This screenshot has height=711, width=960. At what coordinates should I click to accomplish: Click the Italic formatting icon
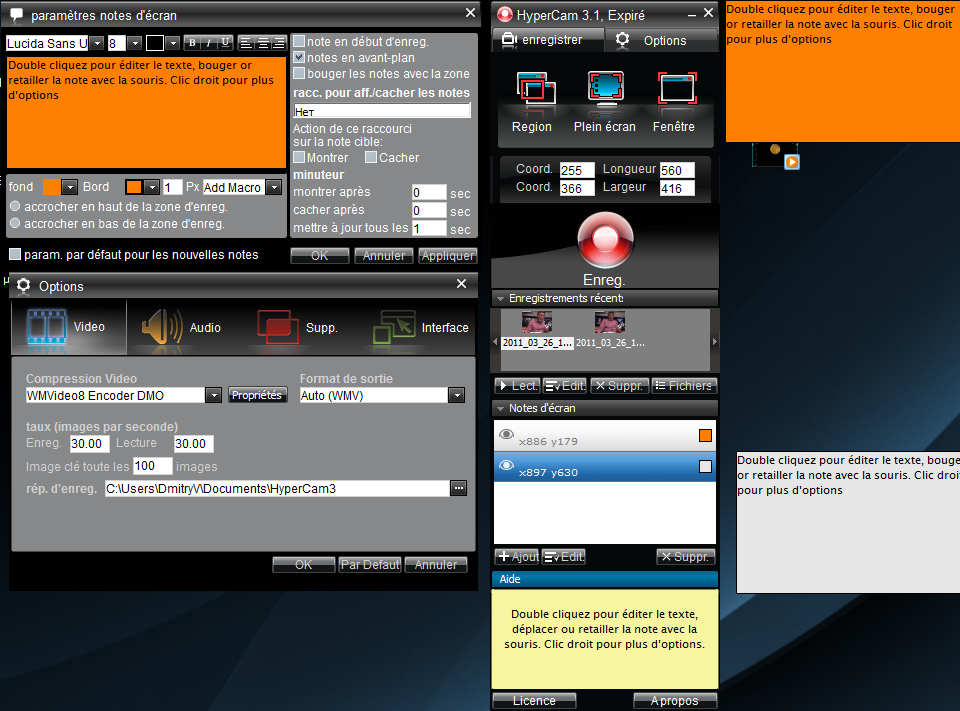coord(209,43)
